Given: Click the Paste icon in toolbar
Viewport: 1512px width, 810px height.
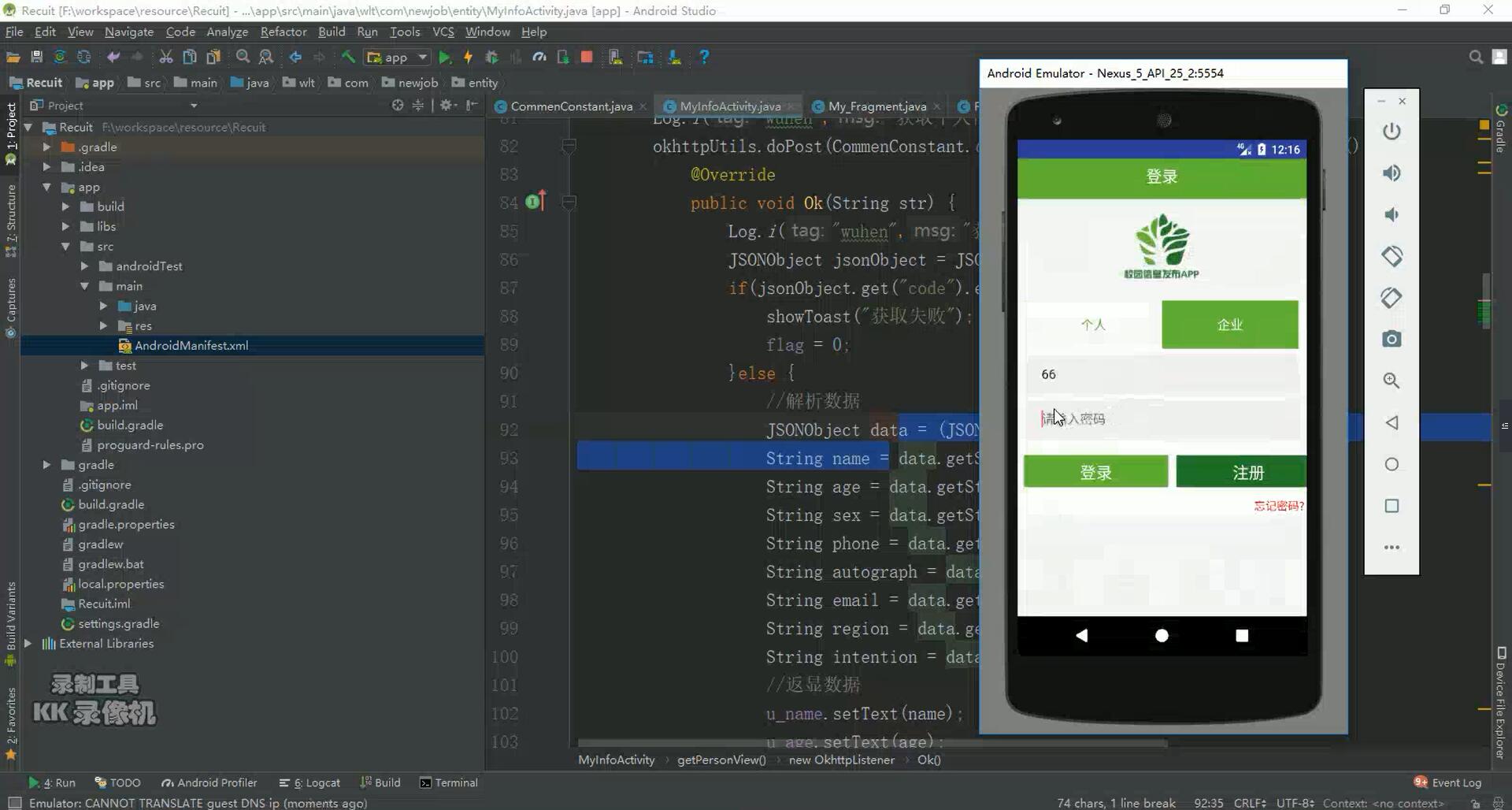Looking at the screenshot, I should 213,57.
